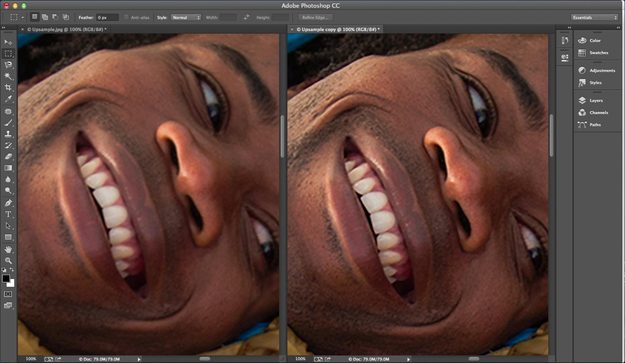Viewport: 625px width, 363px height.
Task: Toggle Quick Mask mode
Action: (x=8, y=294)
